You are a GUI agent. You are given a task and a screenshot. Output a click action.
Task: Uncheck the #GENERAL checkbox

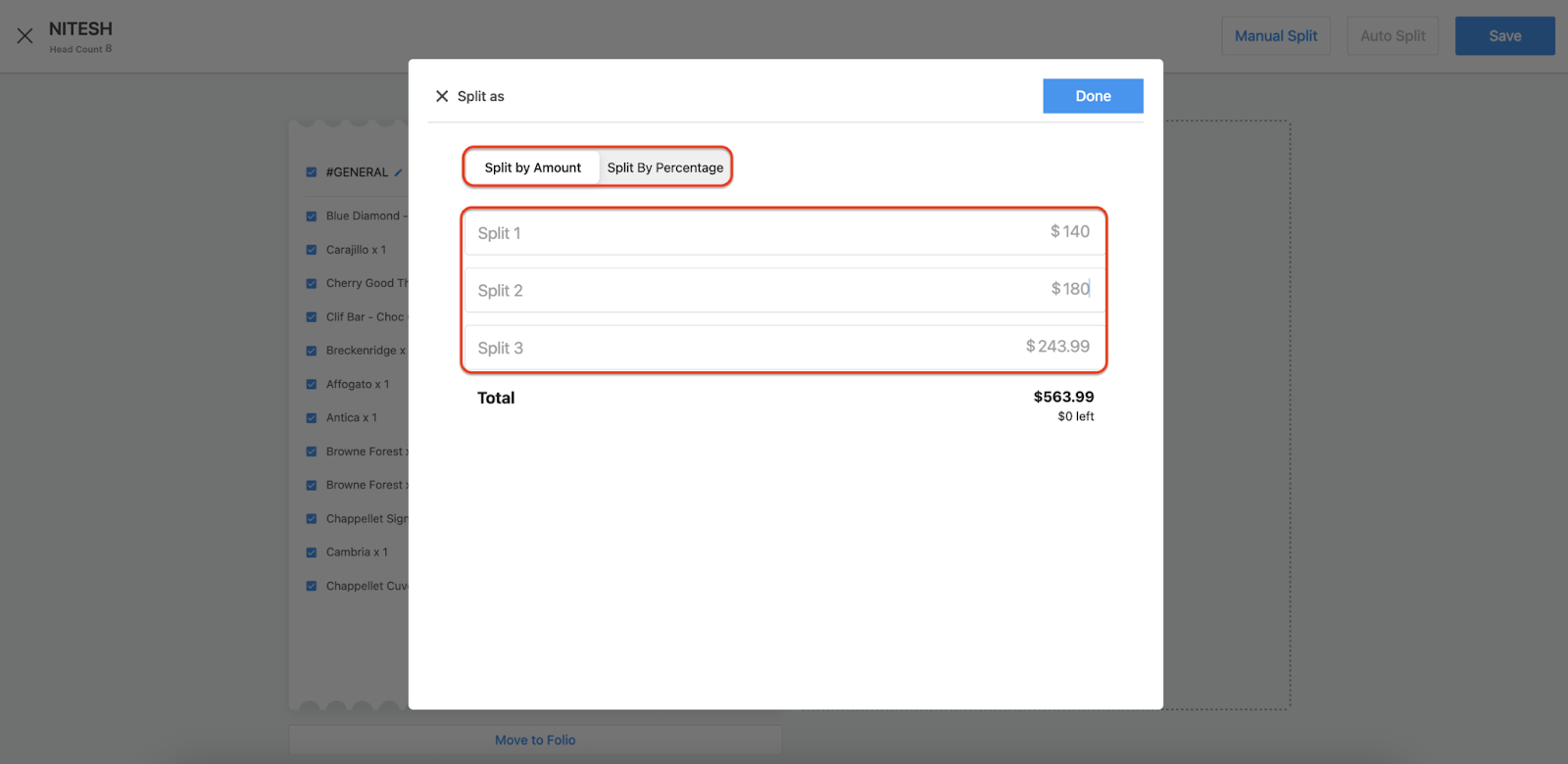coord(312,172)
